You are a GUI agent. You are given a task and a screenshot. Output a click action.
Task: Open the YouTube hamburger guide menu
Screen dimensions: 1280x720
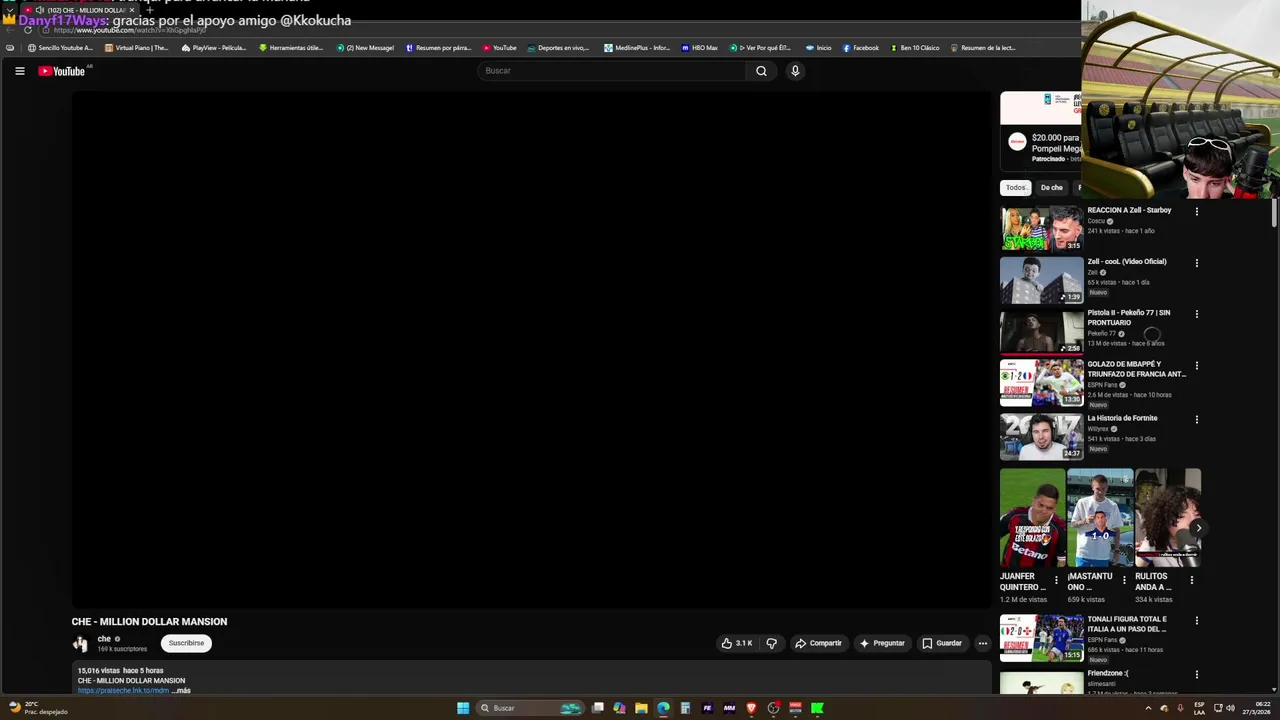(x=19, y=71)
